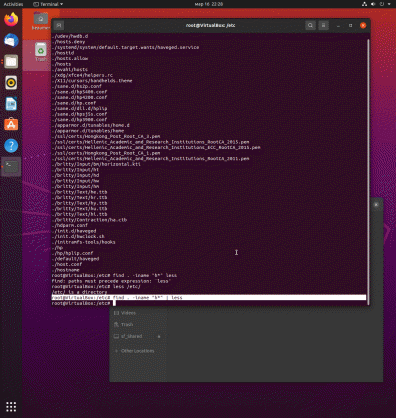Launch LibreOffice Writer from the dock

click(11, 104)
